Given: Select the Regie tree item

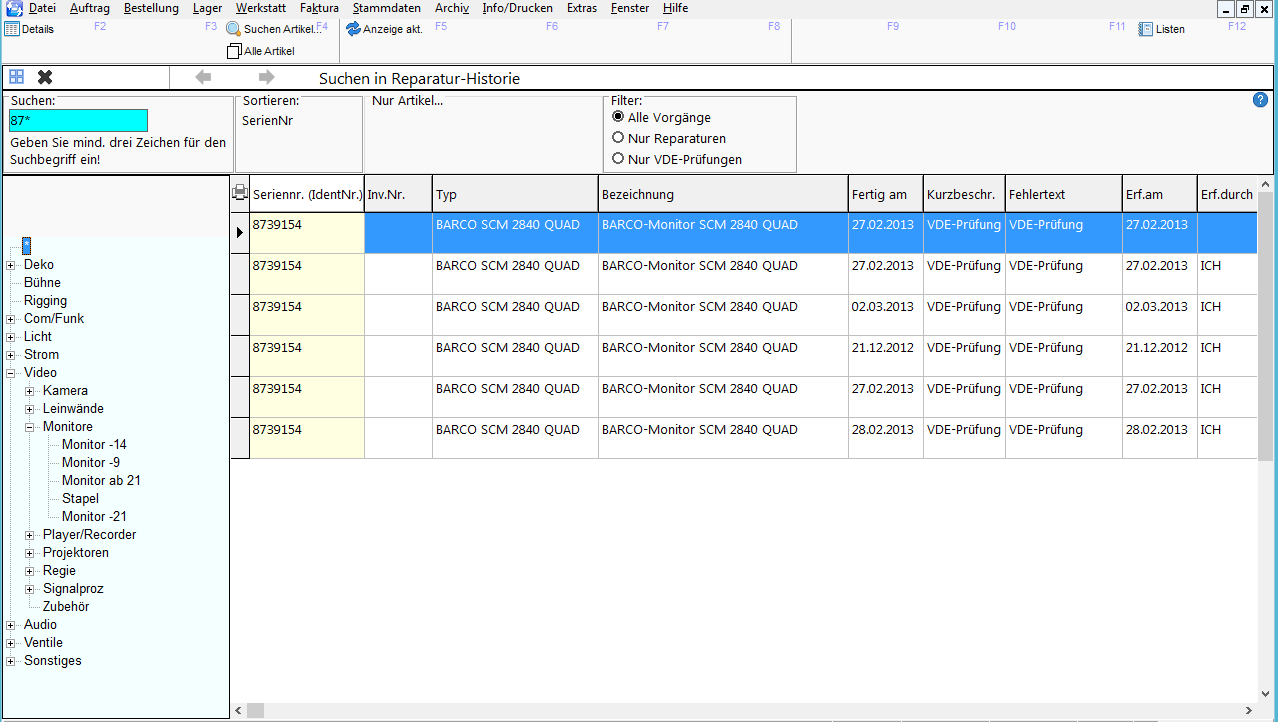Looking at the screenshot, I should (x=59, y=571).
